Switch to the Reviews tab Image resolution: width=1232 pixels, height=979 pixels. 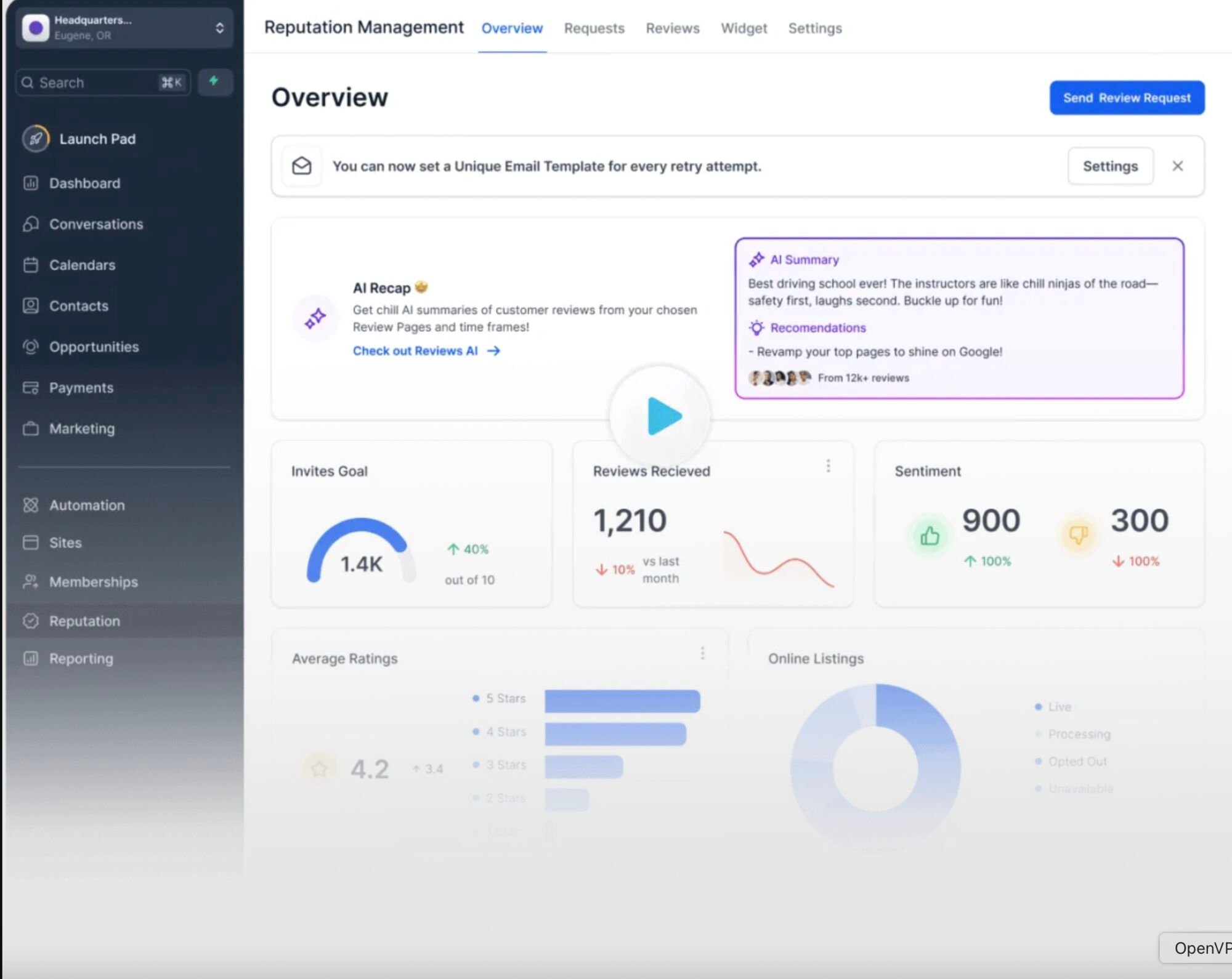672,28
